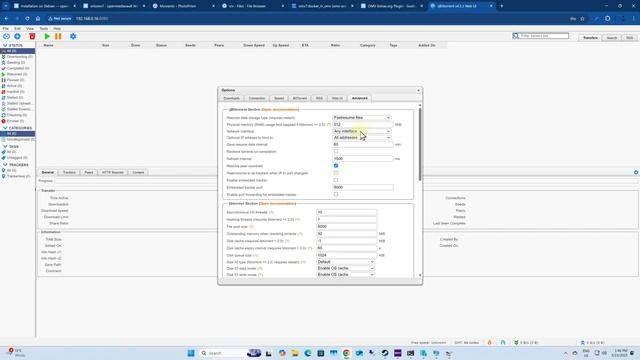The height and width of the screenshot is (360, 640).
Task: Click the alternative speed limits status bar icon
Action: [503, 342]
